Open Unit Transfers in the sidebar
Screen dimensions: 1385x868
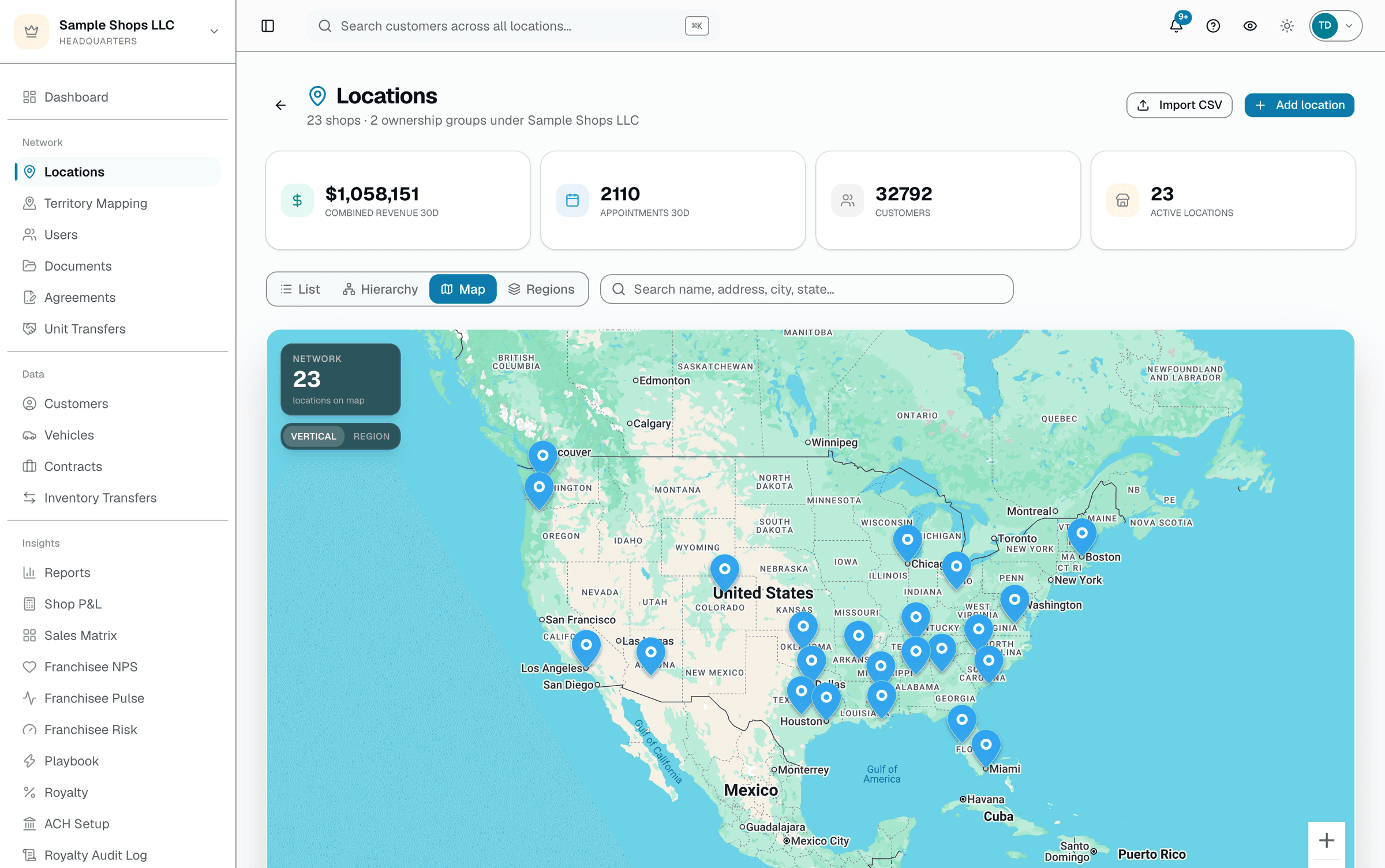118,328
